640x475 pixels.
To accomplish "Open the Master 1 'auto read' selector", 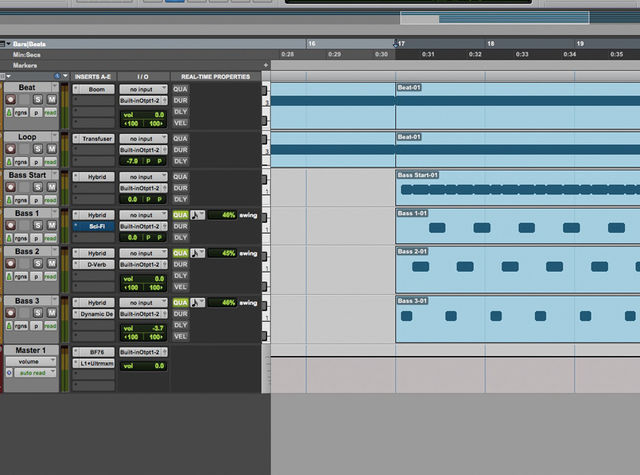I will [35, 373].
